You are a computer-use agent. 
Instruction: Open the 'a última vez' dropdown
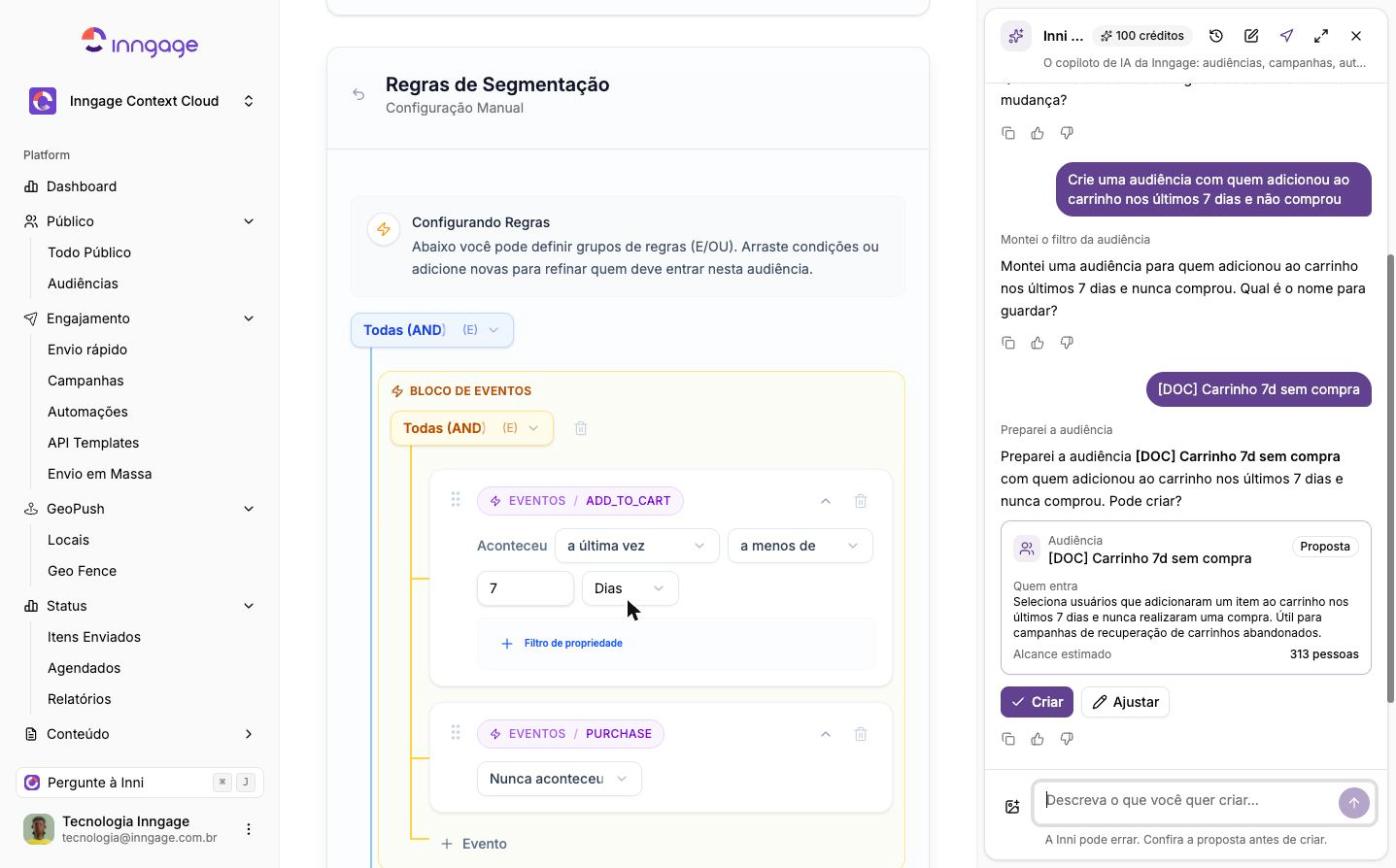coord(637,546)
